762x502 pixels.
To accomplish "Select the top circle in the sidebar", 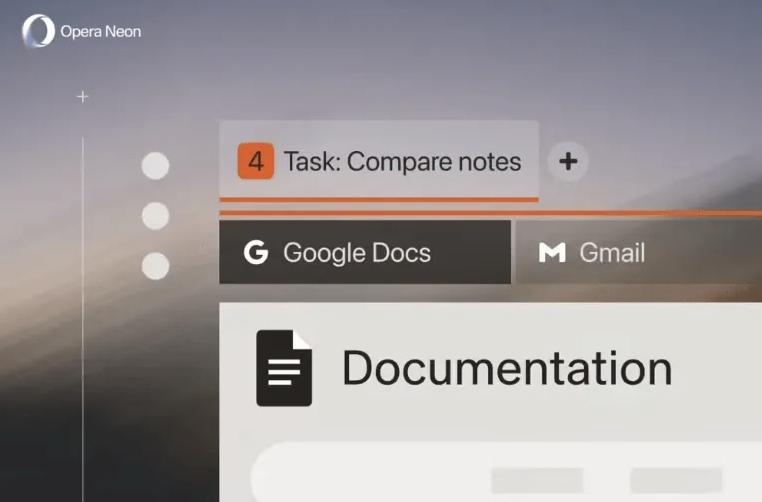I will point(155,166).
